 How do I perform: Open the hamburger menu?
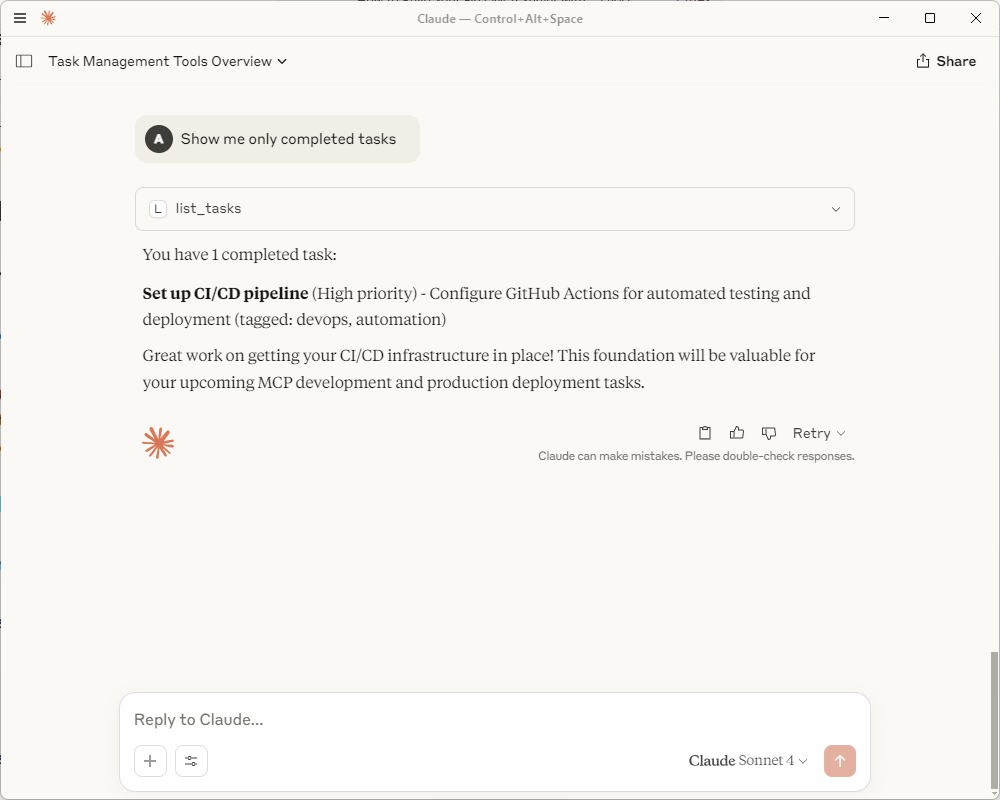pos(20,18)
